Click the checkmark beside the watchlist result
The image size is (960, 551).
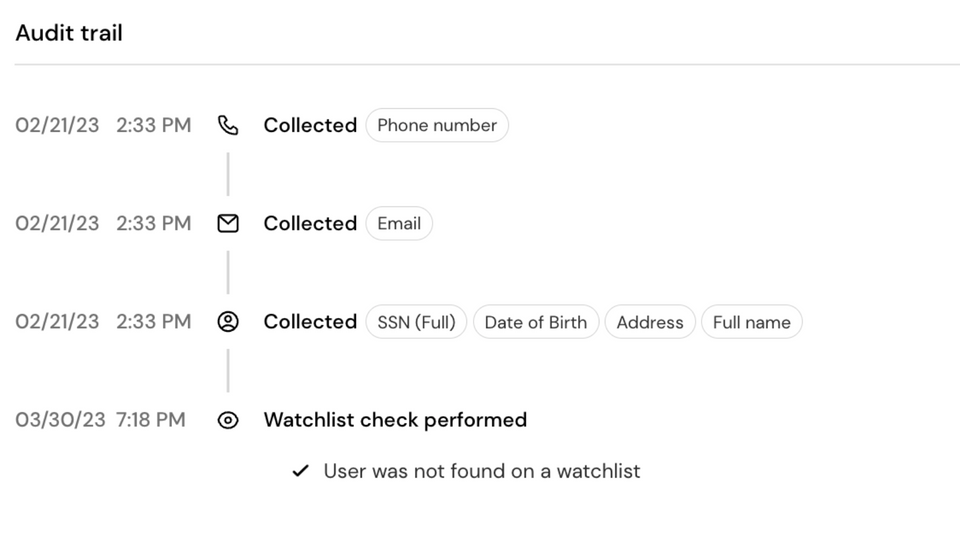coord(300,471)
